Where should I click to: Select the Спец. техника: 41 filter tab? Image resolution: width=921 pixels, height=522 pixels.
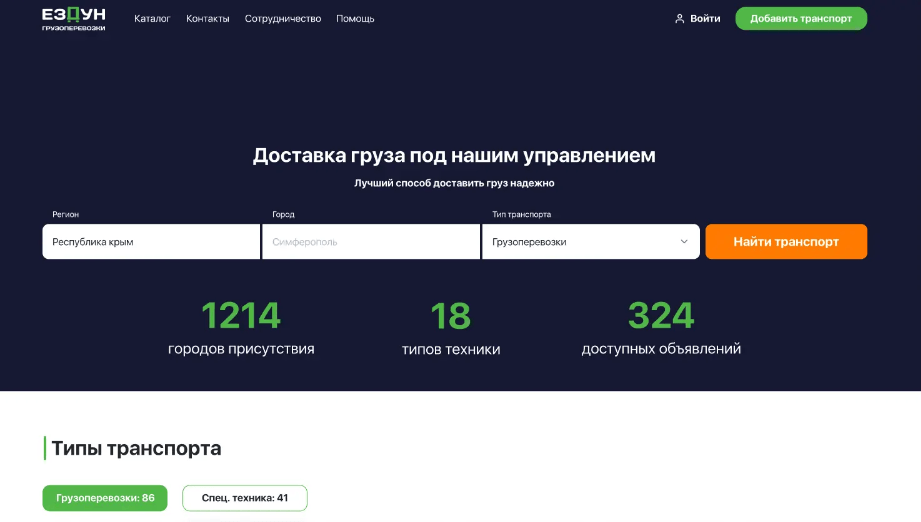245,498
